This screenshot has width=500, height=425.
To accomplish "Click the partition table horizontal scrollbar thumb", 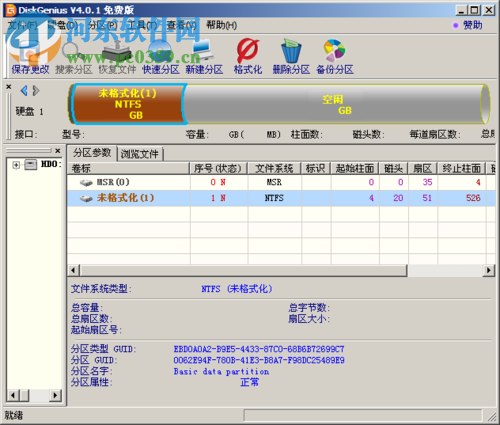I will (243, 270).
